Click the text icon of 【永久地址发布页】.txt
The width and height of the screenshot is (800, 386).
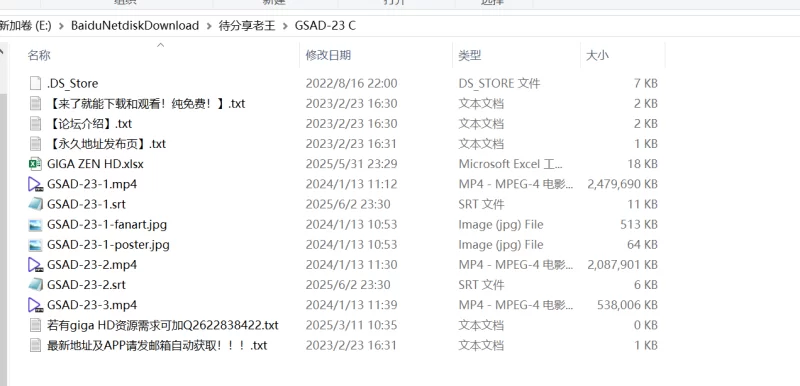35,144
